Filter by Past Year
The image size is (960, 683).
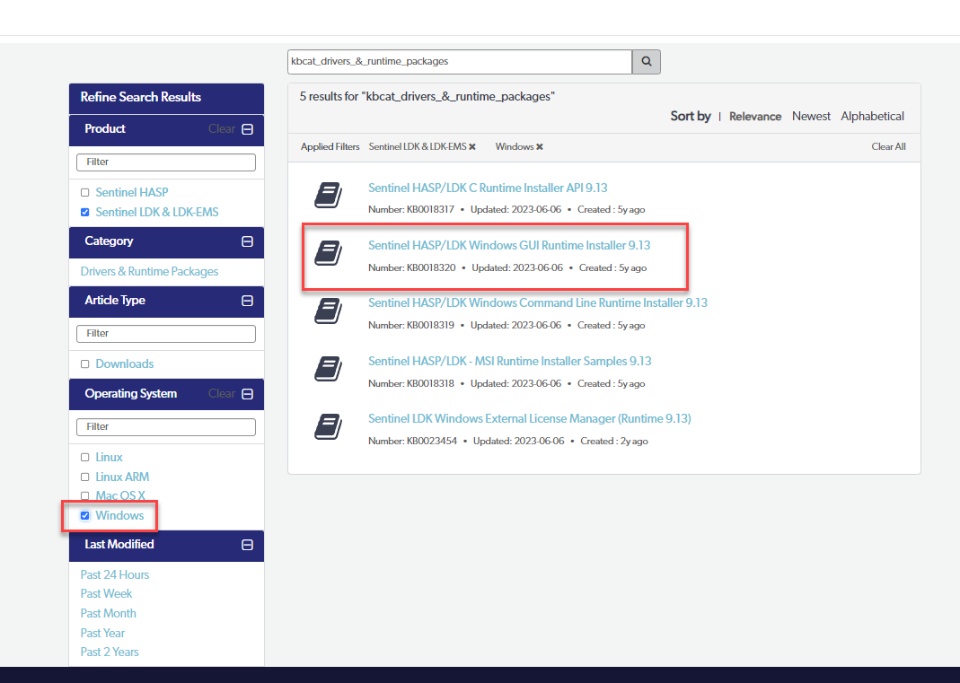tap(102, 633)
